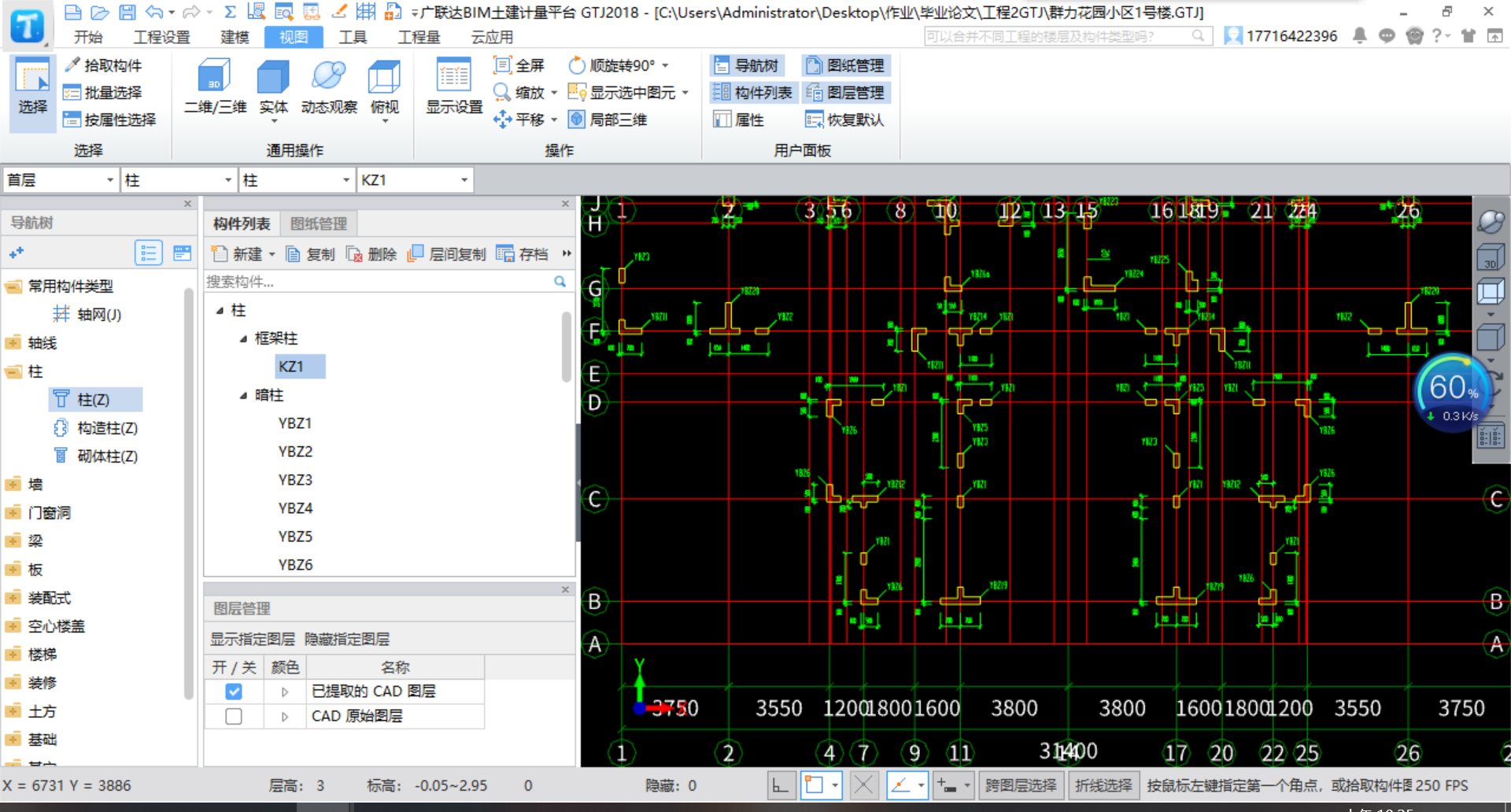The height and width of the screenshot is (812, 1511).
Task: Toggle the 属性 properties panel
Action: (739, 120)
